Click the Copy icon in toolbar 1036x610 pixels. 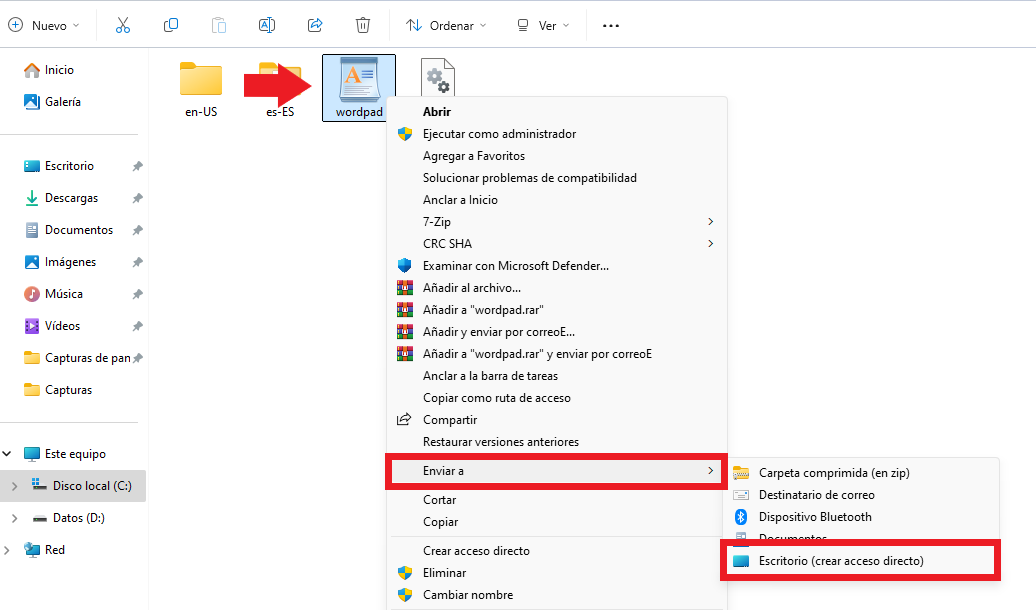coord(170,26)
